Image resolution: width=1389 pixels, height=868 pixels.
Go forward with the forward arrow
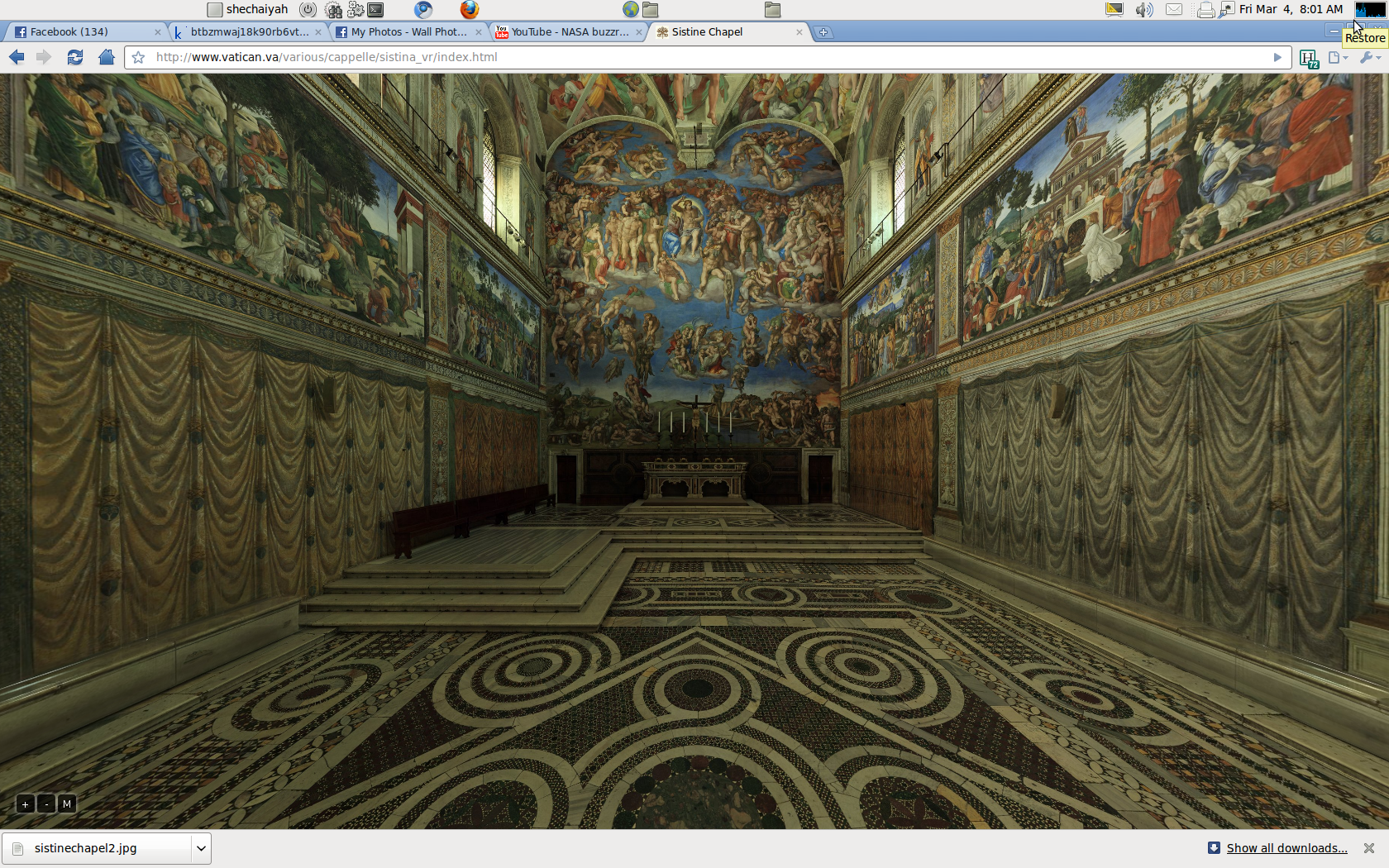pos(45,57)
